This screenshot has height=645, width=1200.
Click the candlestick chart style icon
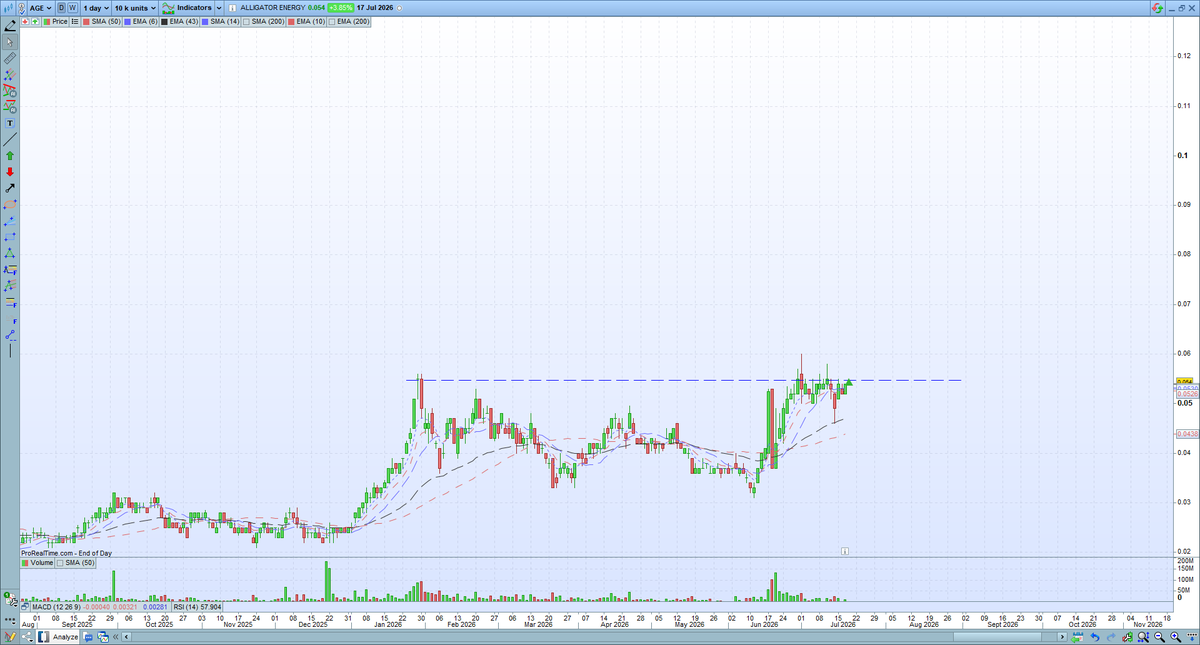[9, 8]
